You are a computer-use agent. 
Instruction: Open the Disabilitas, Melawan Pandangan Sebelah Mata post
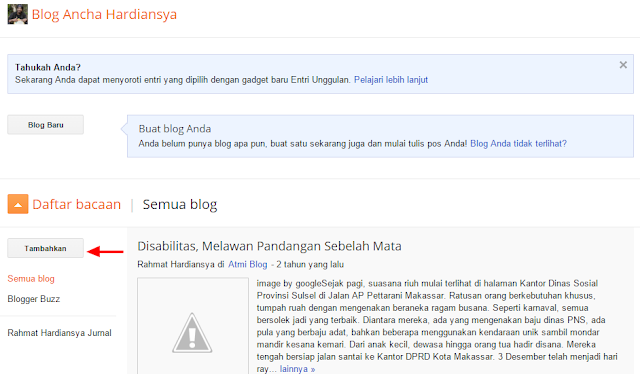(x=269, y=246)
